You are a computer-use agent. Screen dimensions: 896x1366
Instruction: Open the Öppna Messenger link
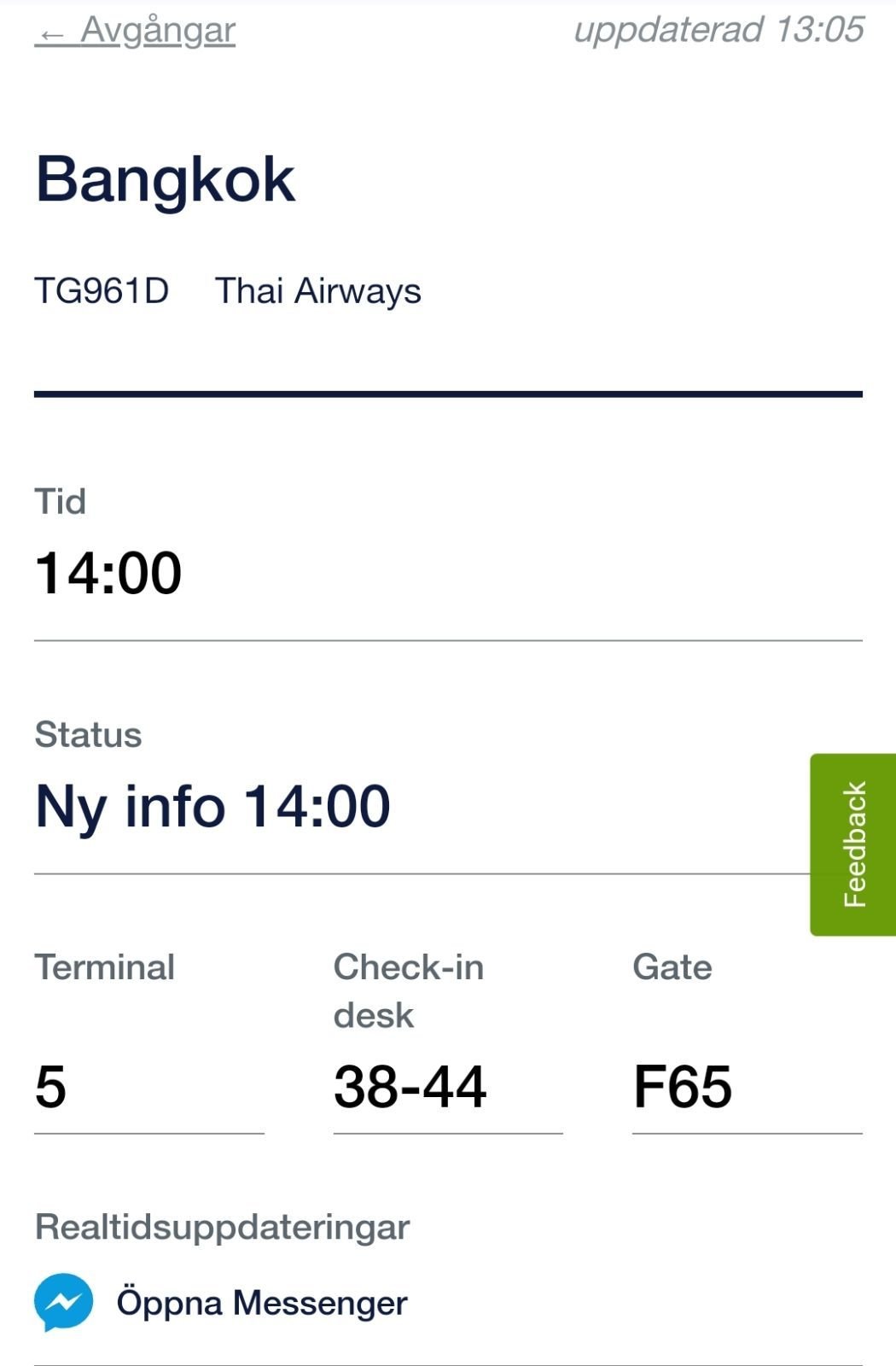pyautogui.click(x=262, y=1303)
